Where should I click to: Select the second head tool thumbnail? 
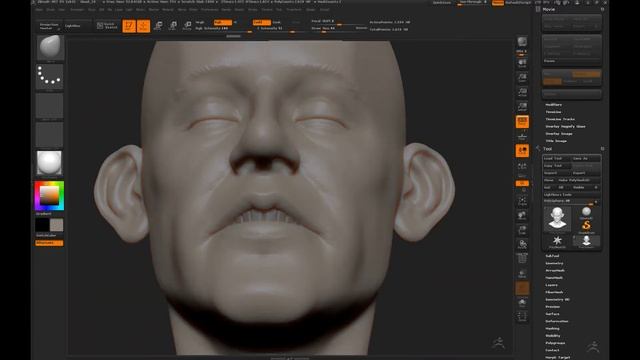(x=587, y=241)
